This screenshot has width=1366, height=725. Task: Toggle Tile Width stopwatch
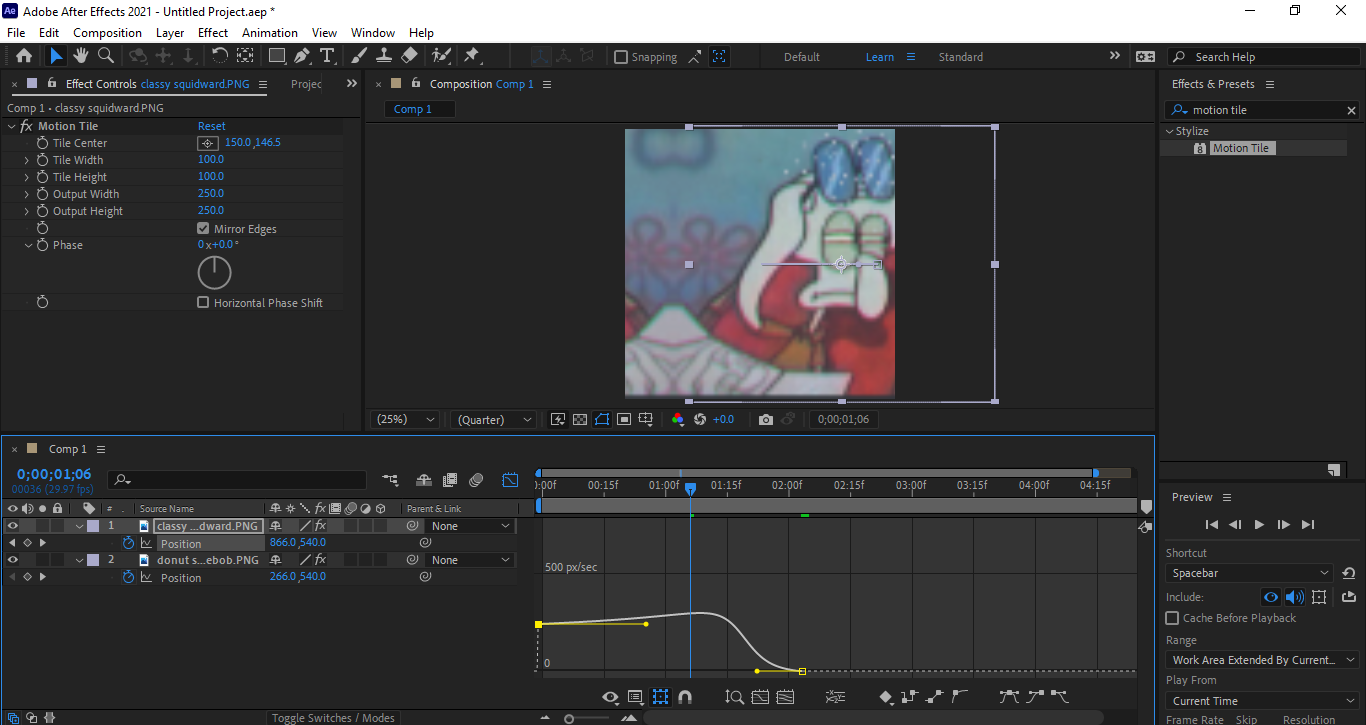coord(43,160)
